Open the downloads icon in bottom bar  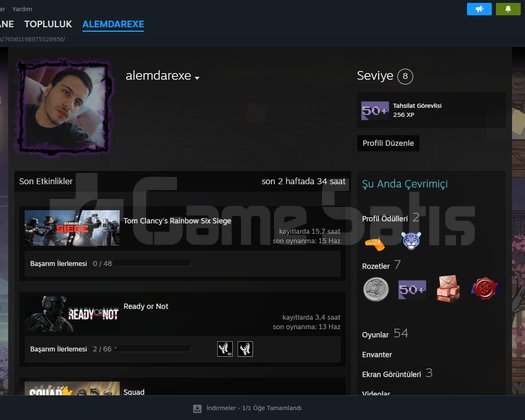pyautogui.click(x=197, y=408)
